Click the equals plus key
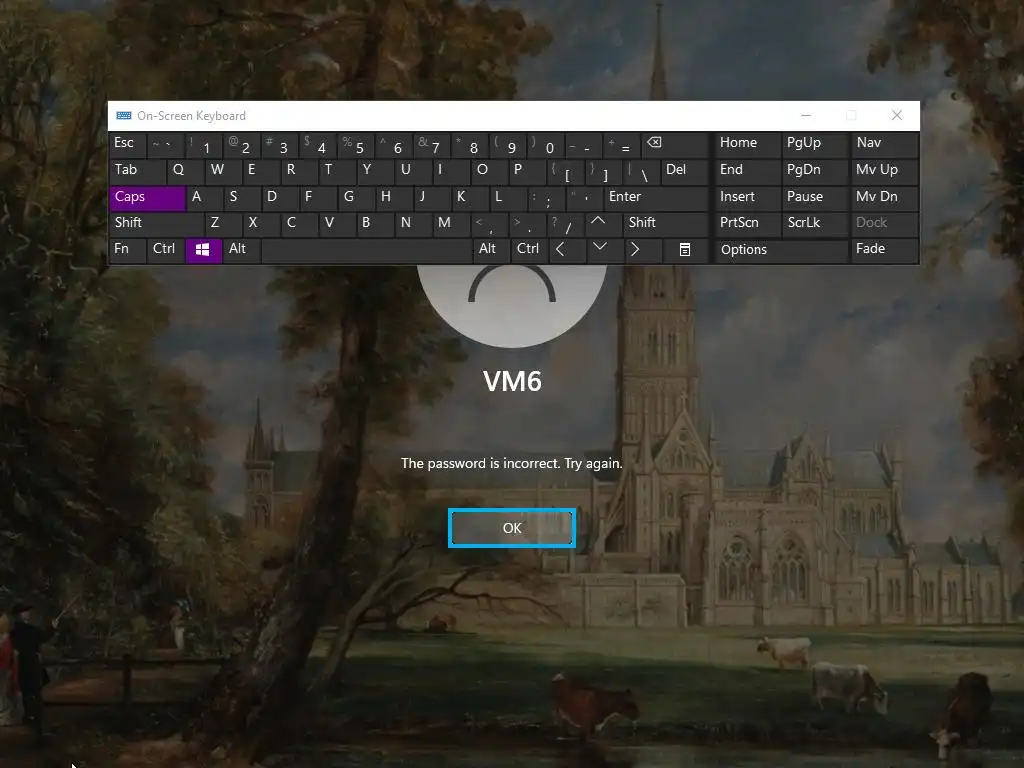The image size is (1024, 768). coord(622,145)
